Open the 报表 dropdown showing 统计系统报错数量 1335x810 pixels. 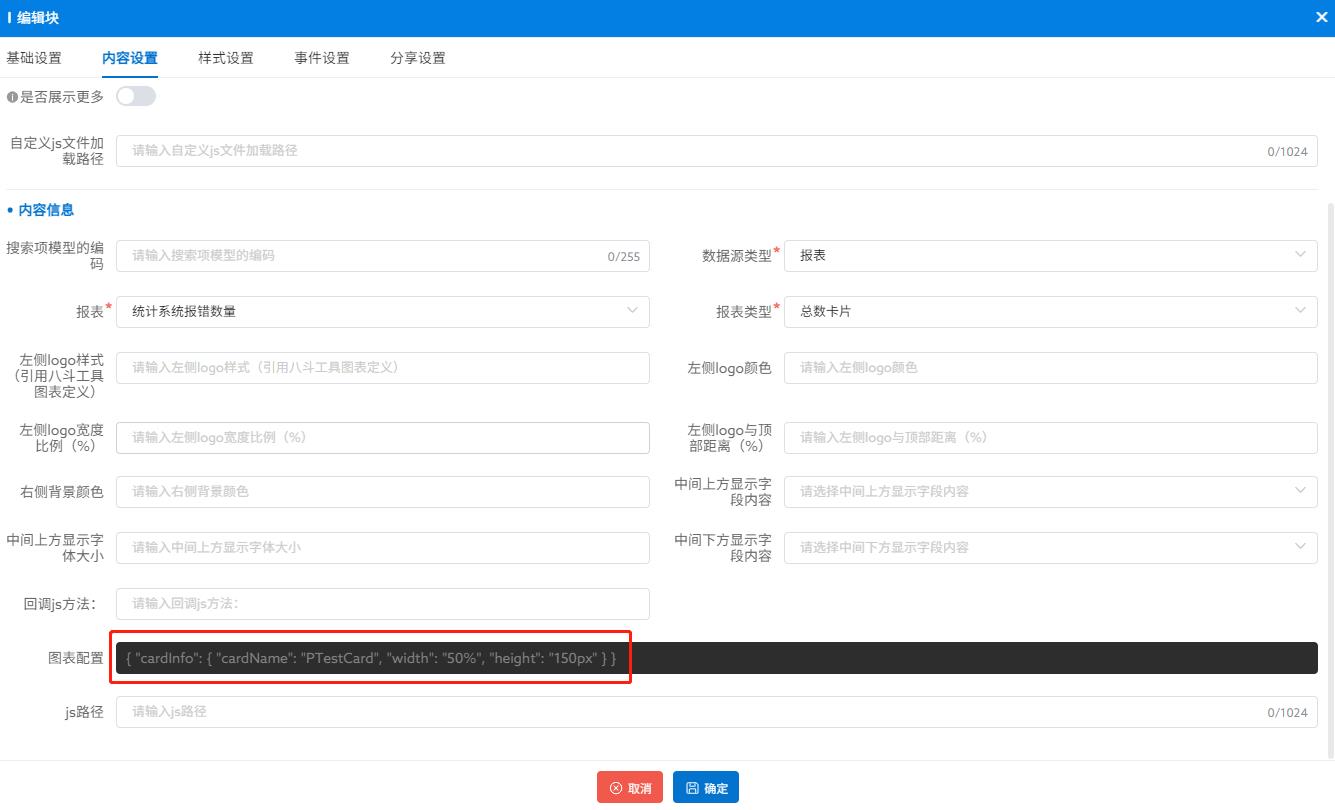tap(383, 311)
